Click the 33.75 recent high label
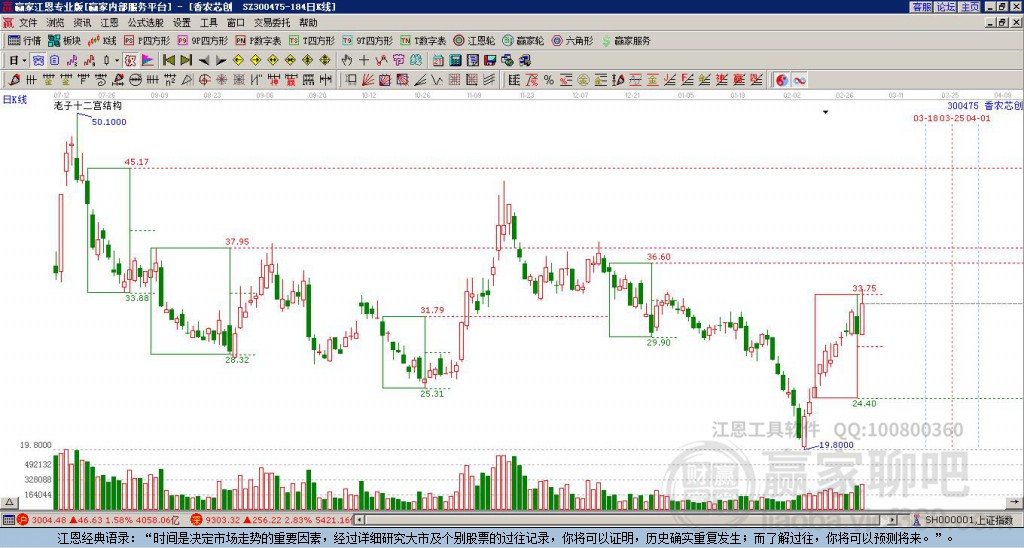The width and height of the screenshot is (1024, 548). point(864,288)
